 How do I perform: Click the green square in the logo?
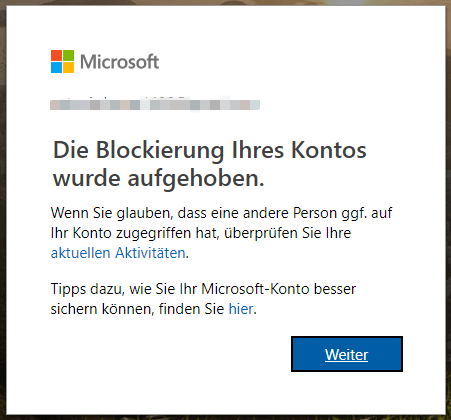point(68,55)
